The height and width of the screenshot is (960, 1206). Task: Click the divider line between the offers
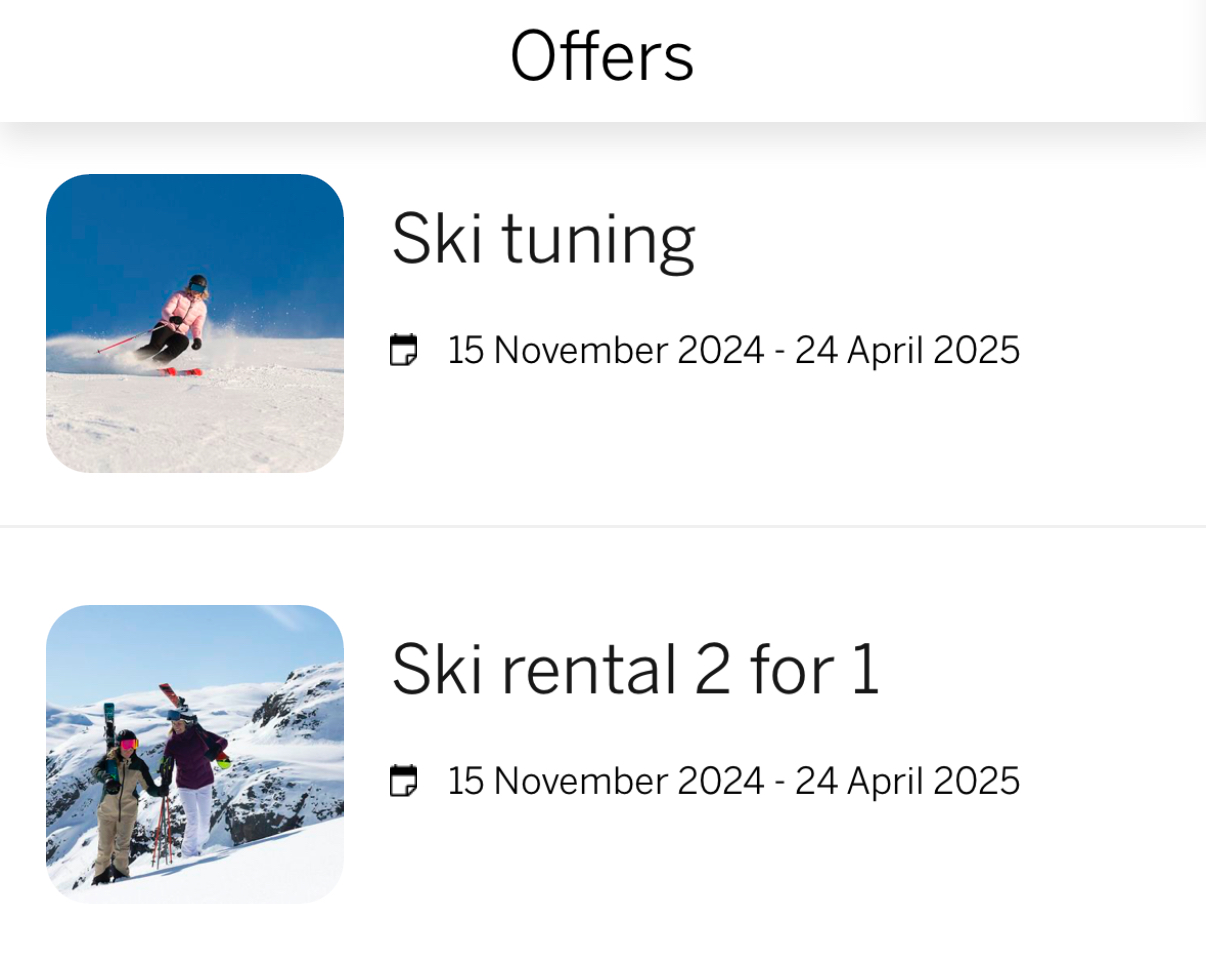coord(603,526)
